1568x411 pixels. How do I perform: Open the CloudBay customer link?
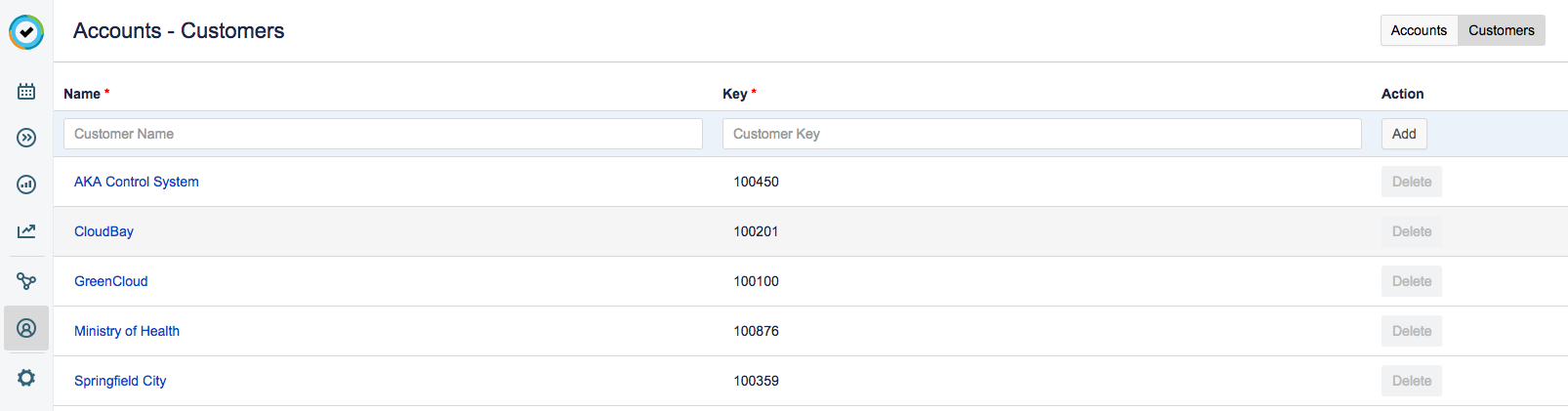click(x=103, y=231)
